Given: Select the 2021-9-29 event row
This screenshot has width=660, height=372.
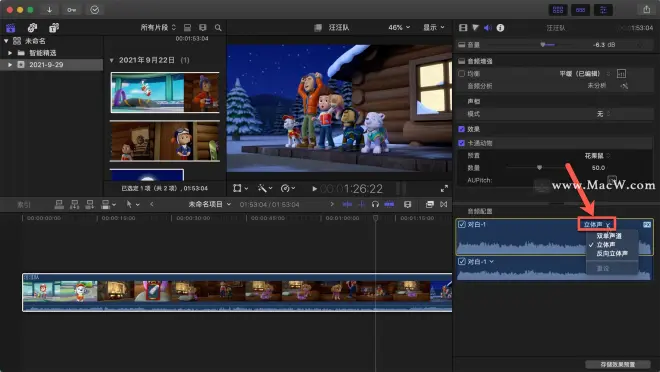Looking at the screenshot, I should [51, 65].
